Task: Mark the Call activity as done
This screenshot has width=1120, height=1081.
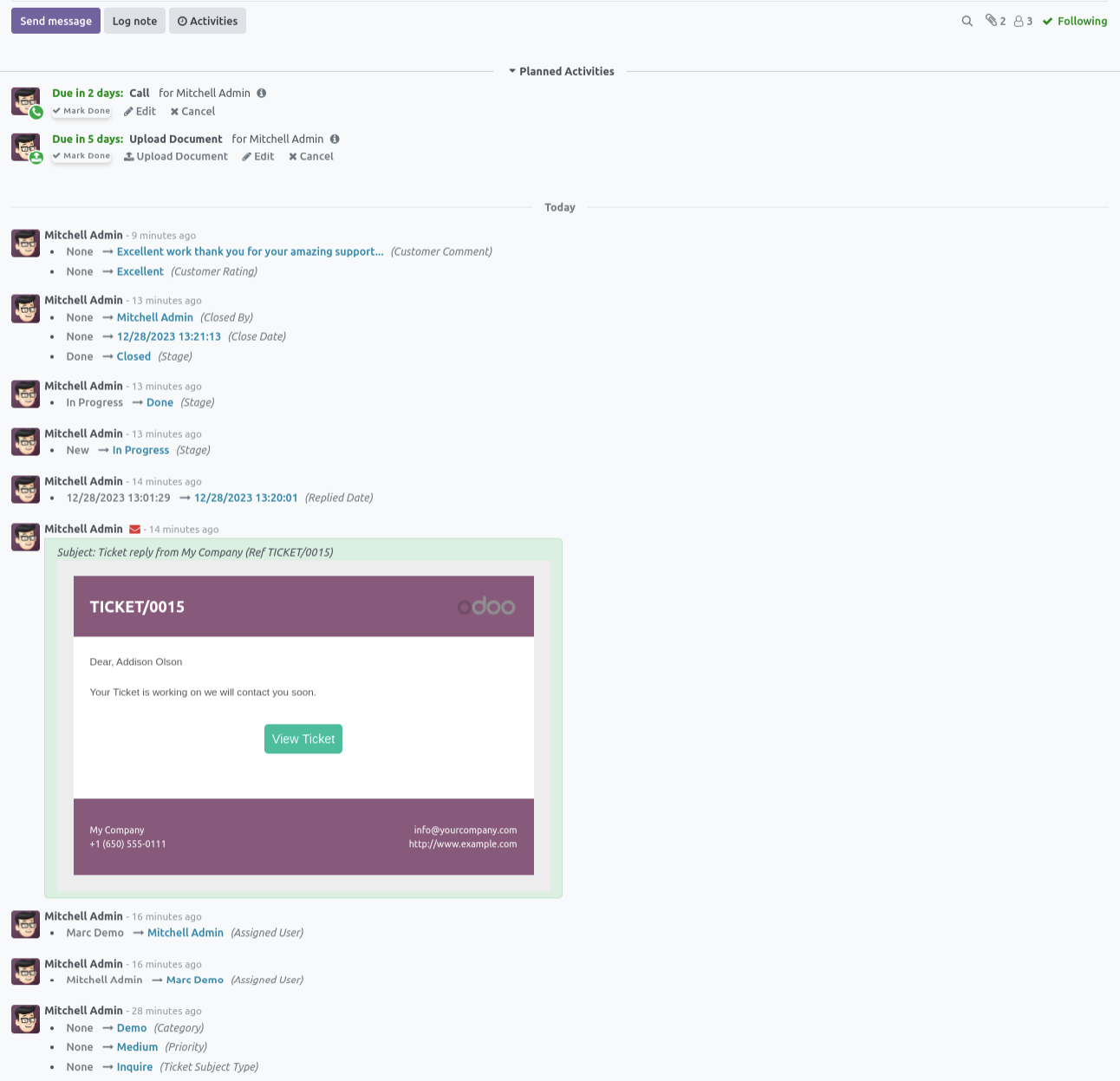Action: tap(81, 111)
